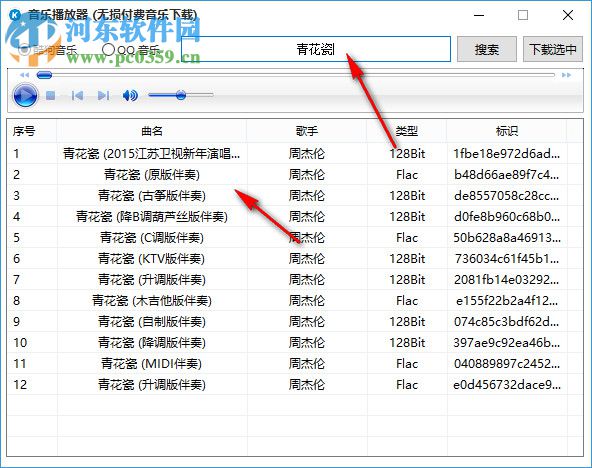
Task: Start playback with the round play button
Action: click(25, 95)
